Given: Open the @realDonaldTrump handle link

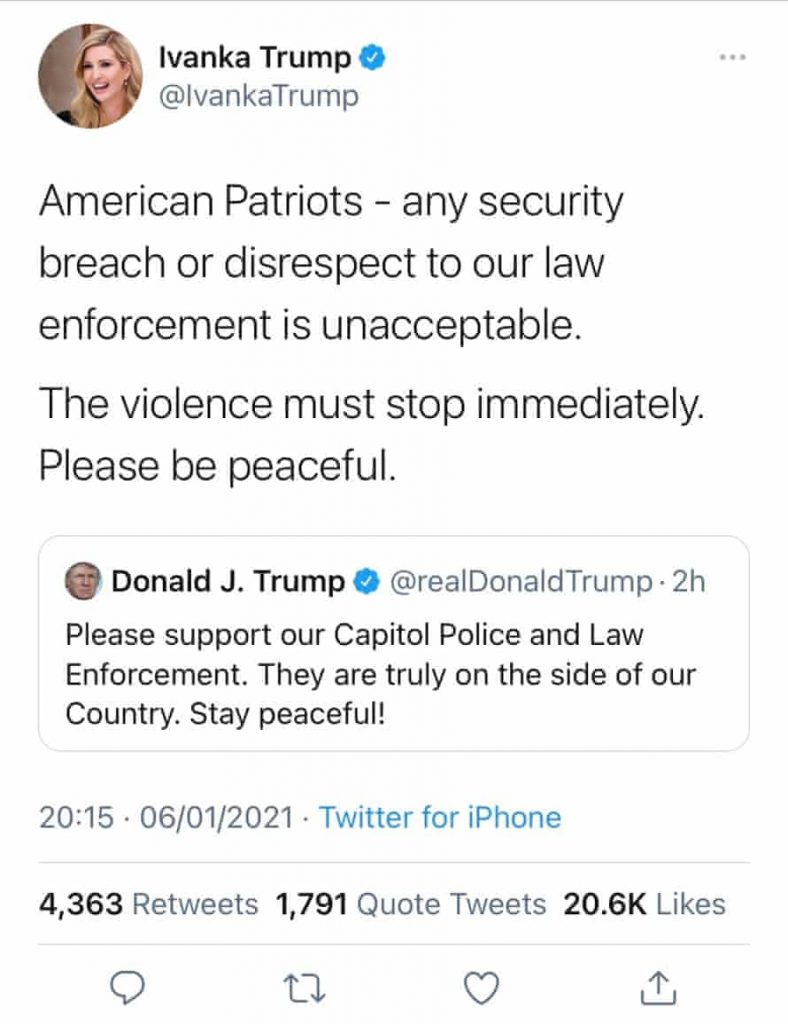Looking at the screenshot, I should pyautogui.click(x=519, y=582).
